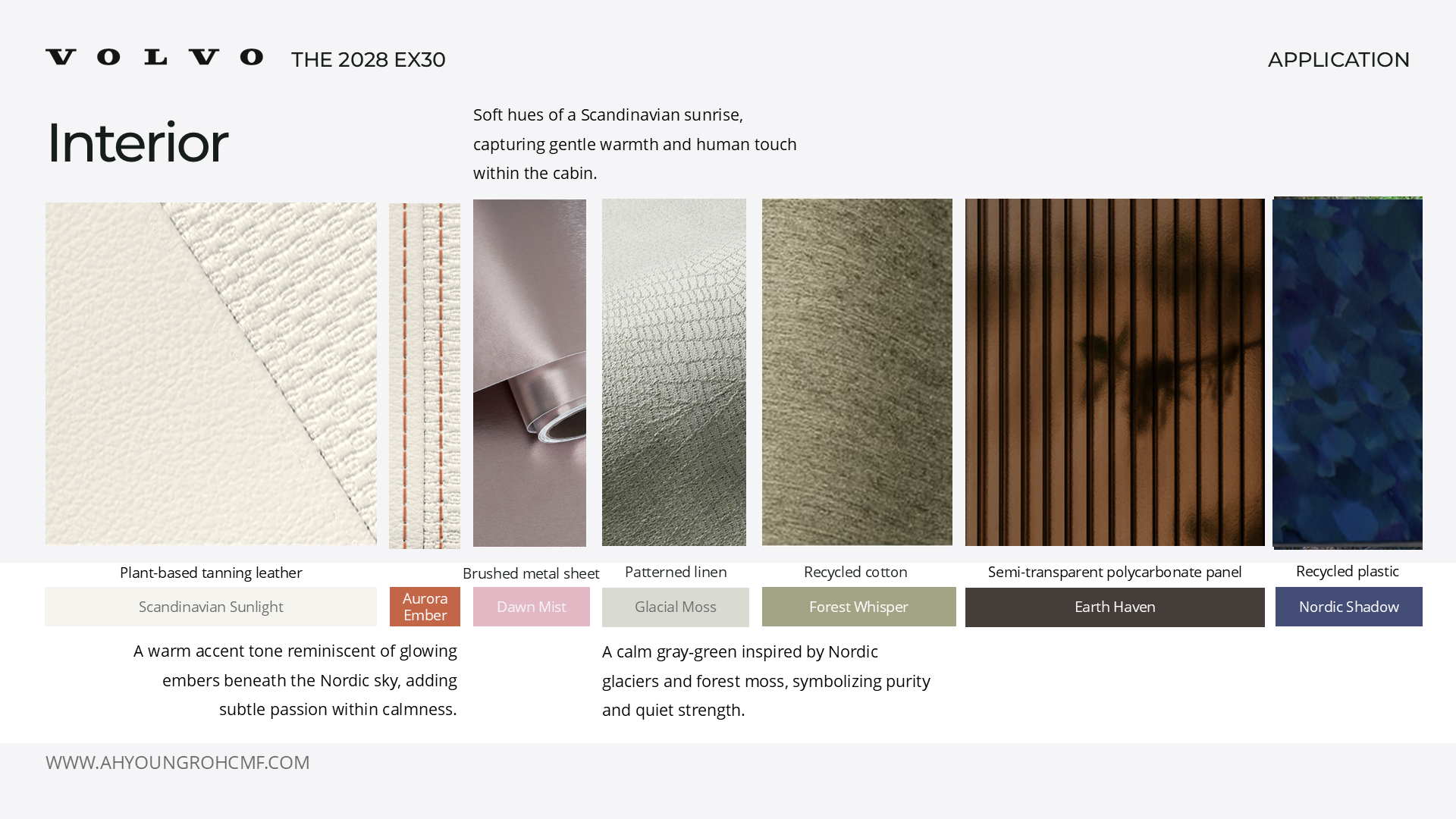Open the blue recycled plastic image
1456x819 pixels.
point(1348,373)
